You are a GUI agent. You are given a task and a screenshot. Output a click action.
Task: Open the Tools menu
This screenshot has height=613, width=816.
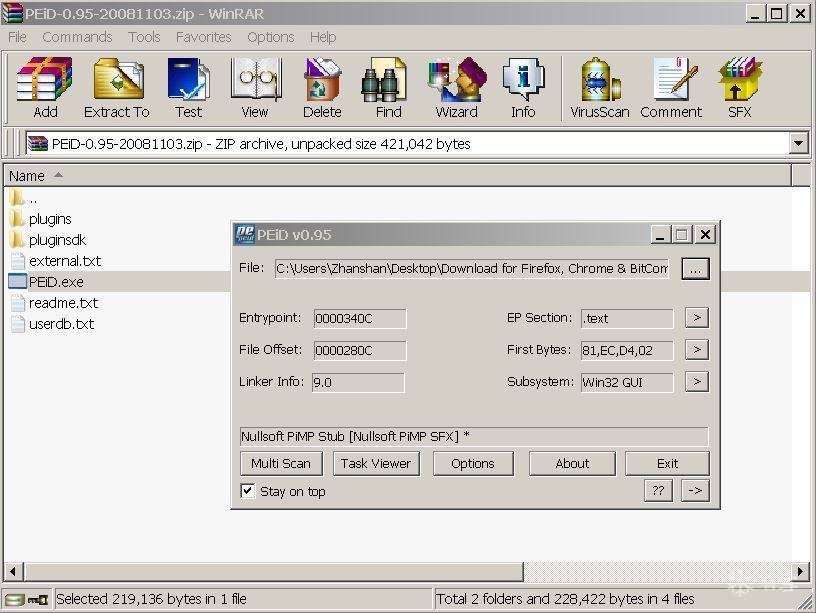tap(144, 37)
